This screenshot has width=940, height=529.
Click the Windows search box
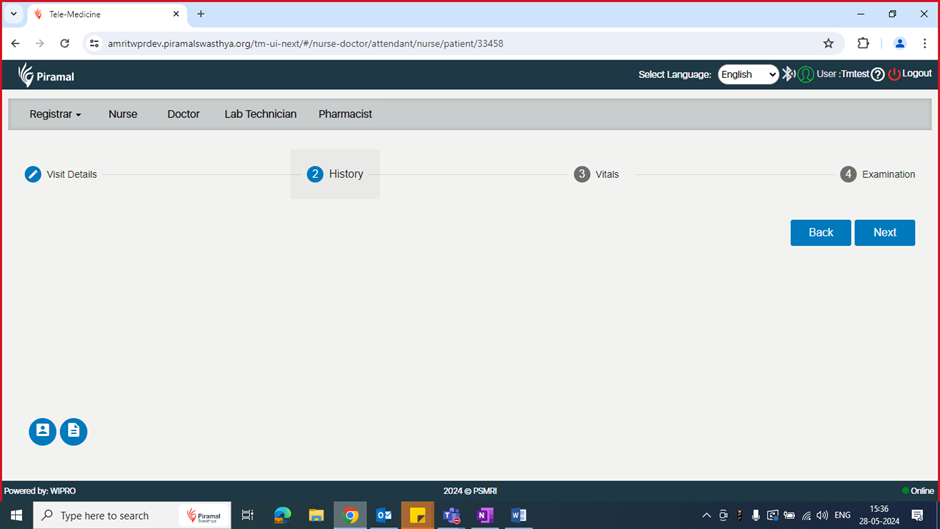132,515
